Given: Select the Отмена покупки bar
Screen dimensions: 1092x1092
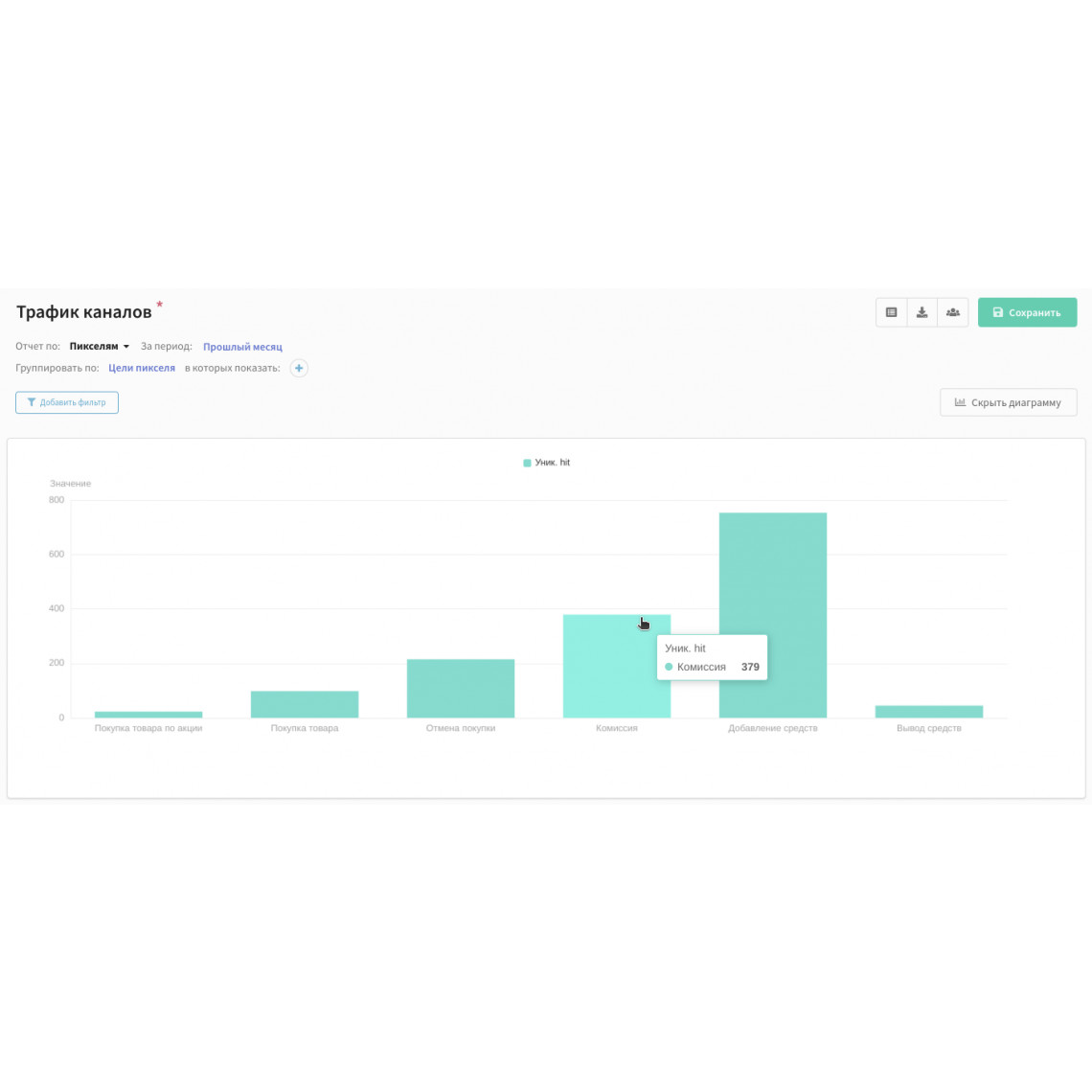Looking at the screenshot, I should [461, 688].
